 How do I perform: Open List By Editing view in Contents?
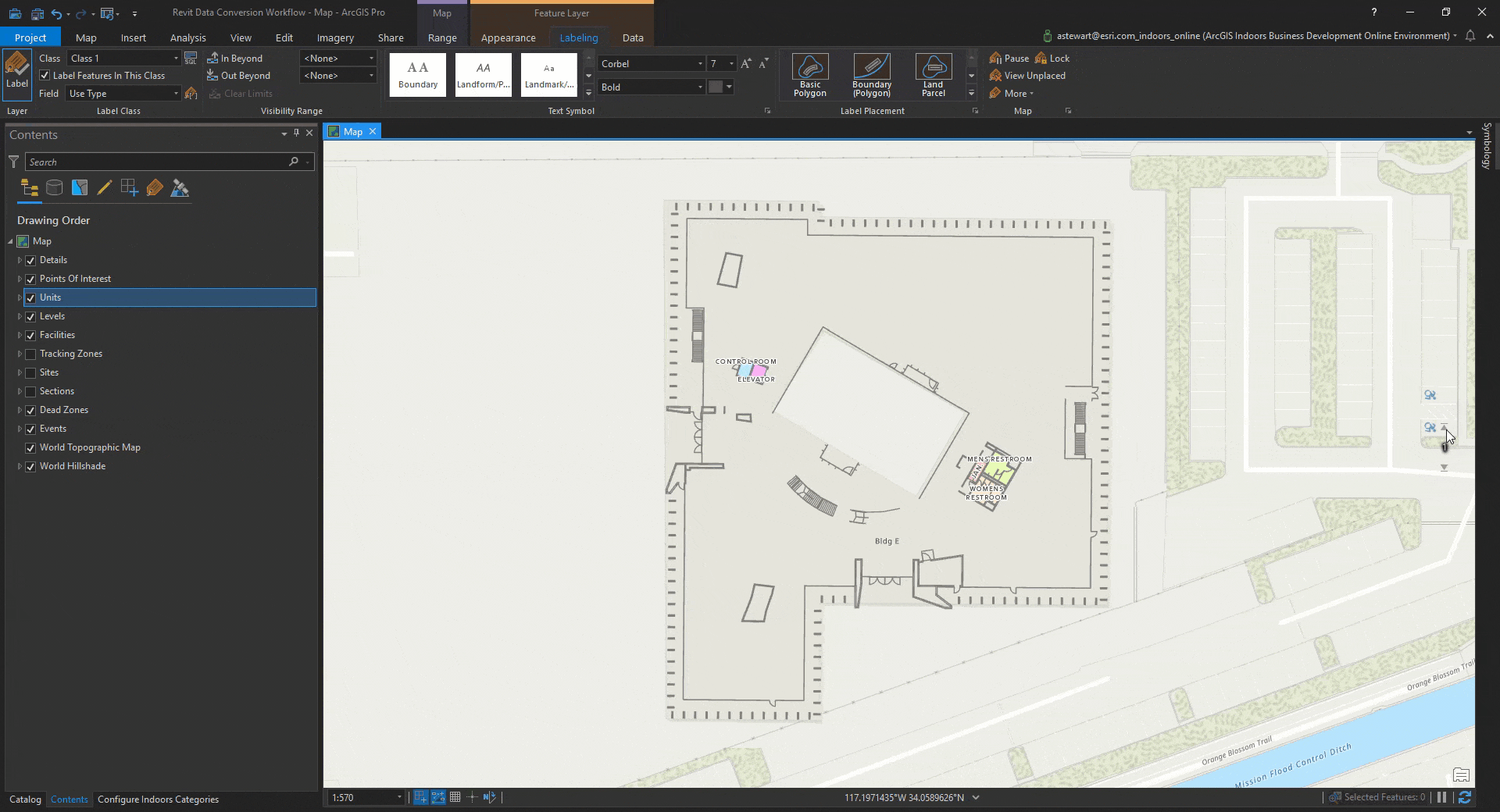point(105,187)
